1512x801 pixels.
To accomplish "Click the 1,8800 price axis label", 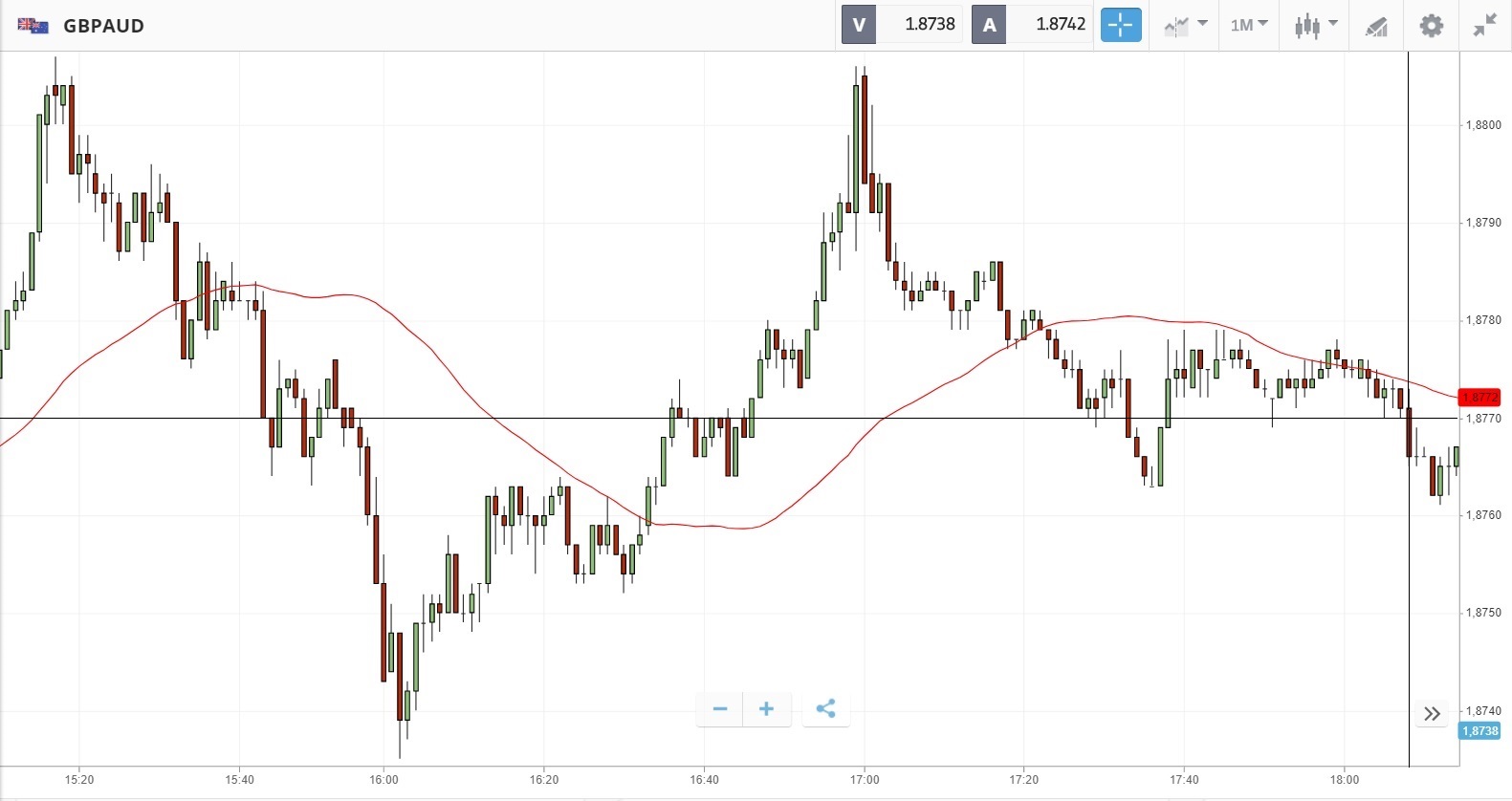I will tap(1483, 125).
